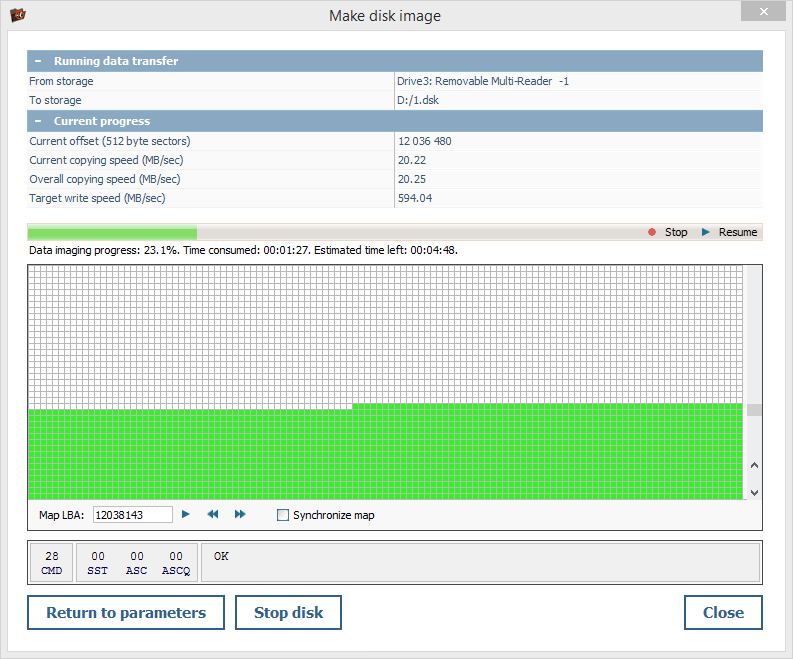Click the fast-forward map double-arrow icon
This screenshot has width=793, height=659.
(240, 514)
